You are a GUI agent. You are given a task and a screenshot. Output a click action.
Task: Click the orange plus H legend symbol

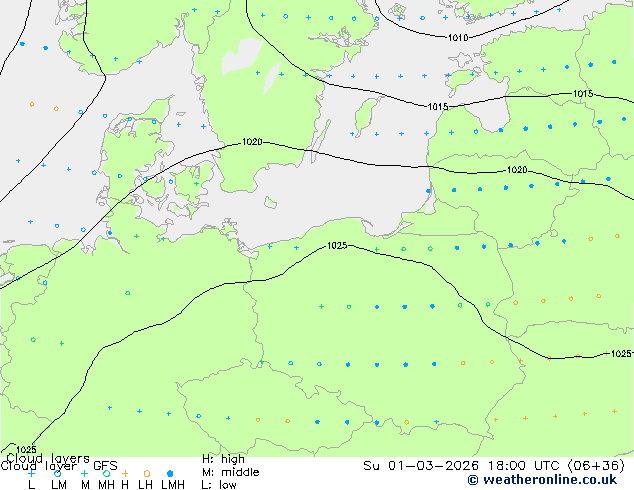[125, 473]
